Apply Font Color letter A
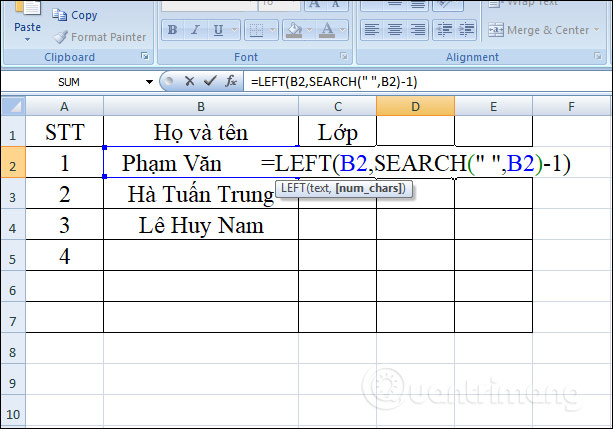 [327, 30]
